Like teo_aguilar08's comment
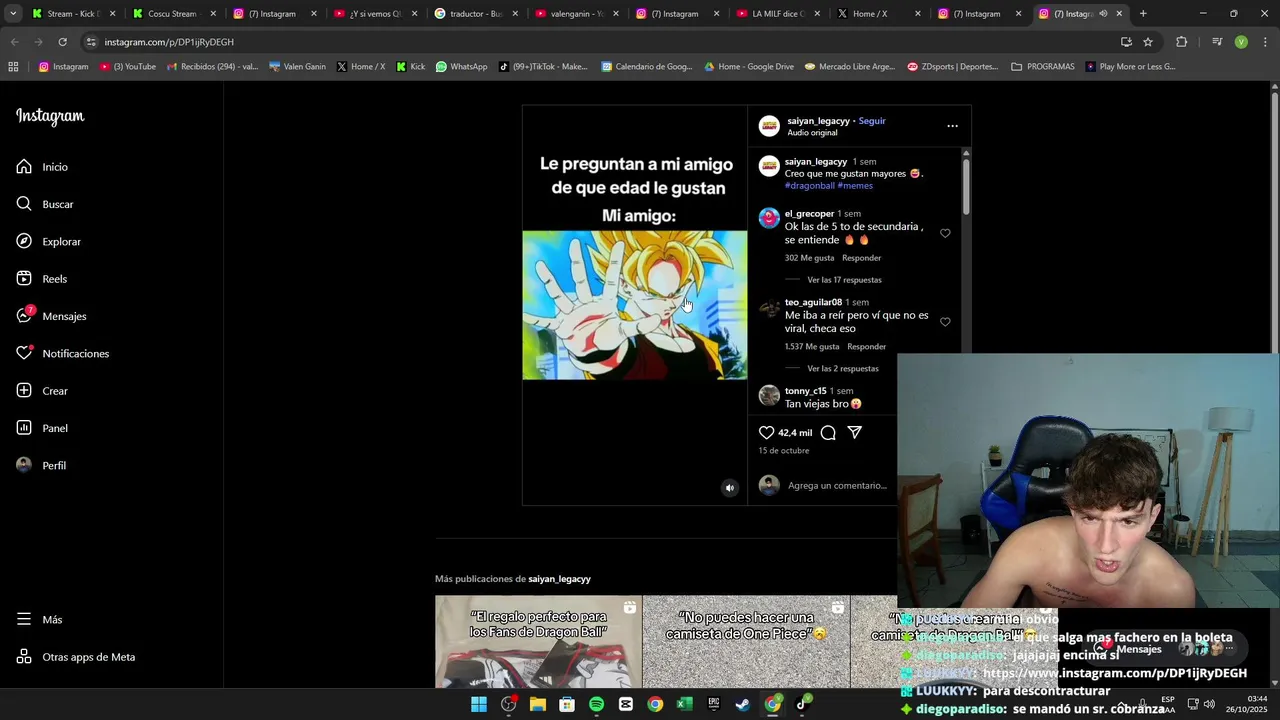The height and width of the screenshot is (720, 1280). pos(945,322)
